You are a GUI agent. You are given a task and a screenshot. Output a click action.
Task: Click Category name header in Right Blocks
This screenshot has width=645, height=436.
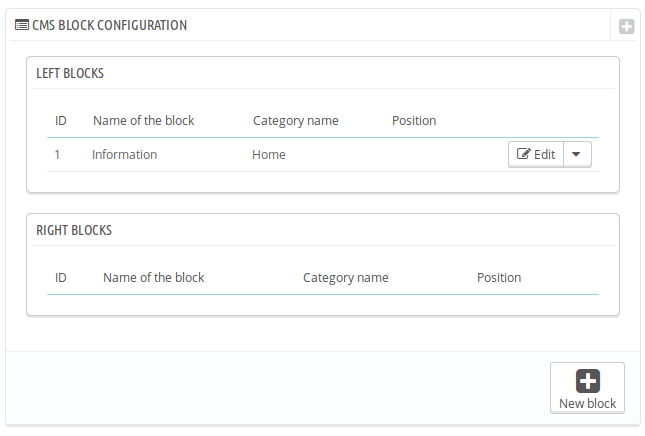pyautogui.click(x=345, y=277)
